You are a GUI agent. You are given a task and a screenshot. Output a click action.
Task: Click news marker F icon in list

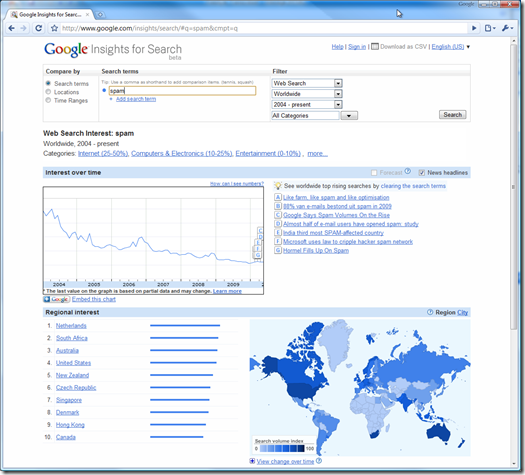pyautogui.click(x=278, y=241)
